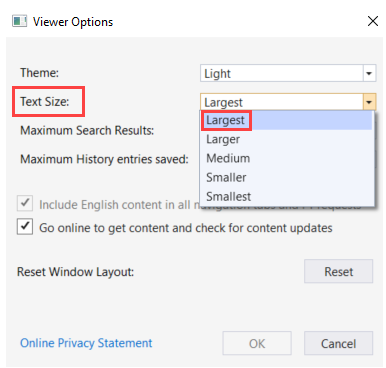
Task: Pick Smaller text size option
Action: 287,177
